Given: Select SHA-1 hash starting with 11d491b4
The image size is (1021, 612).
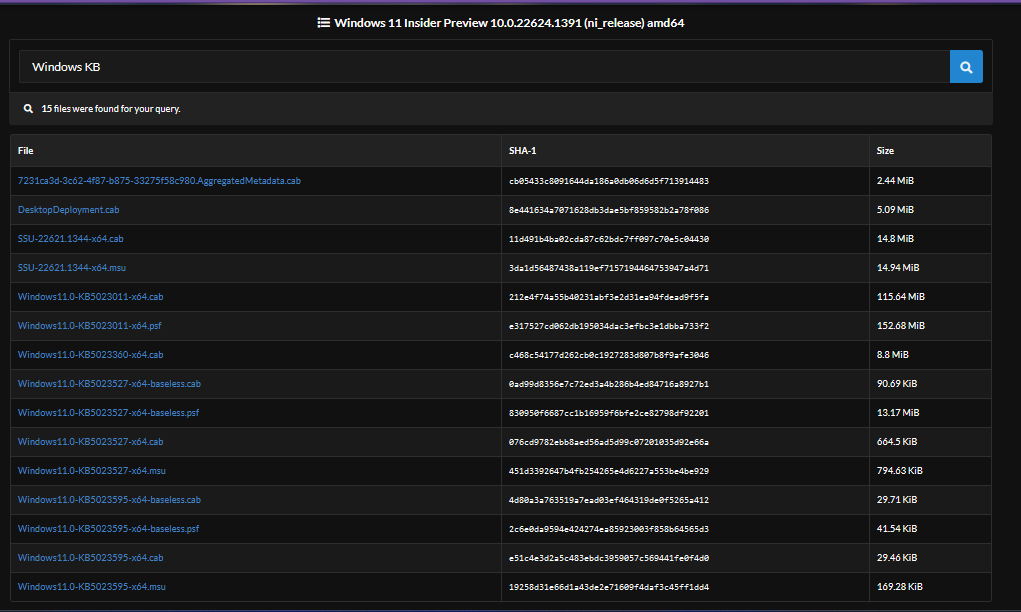Looking at the screenshot, I should (x=609, y=239).
